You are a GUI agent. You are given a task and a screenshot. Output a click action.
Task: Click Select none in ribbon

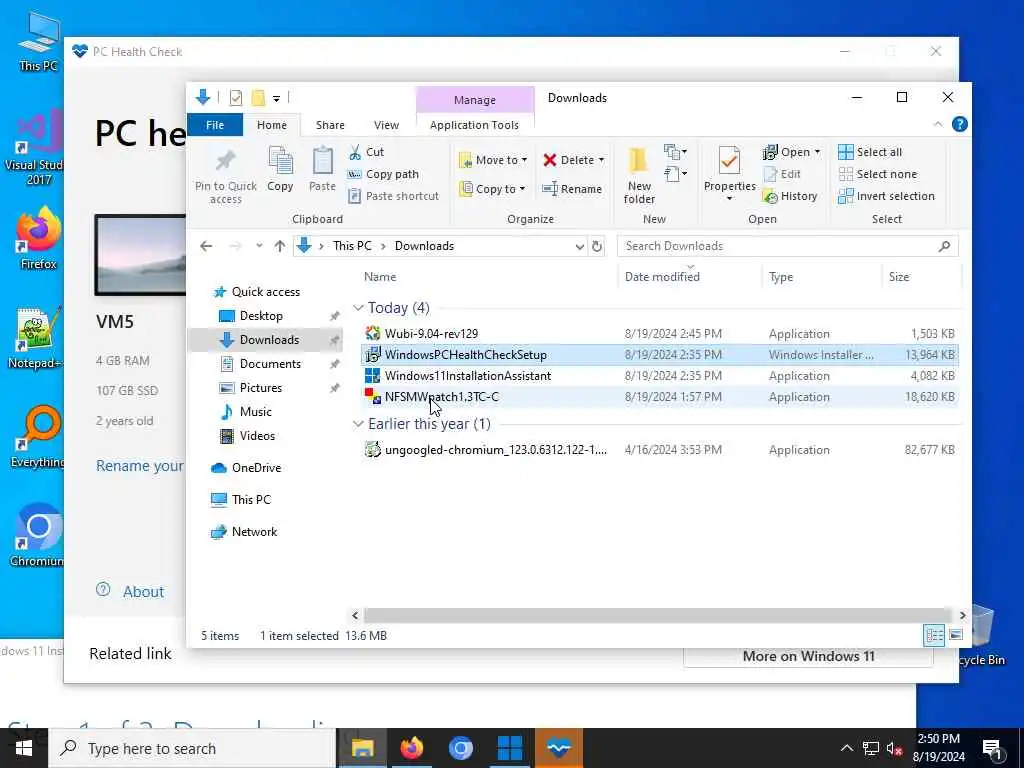[x=878, y=174]
